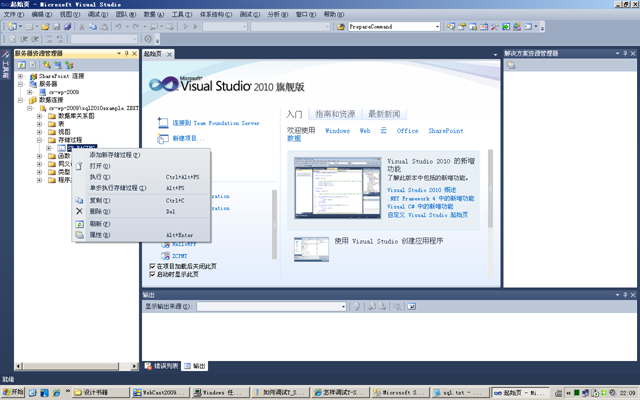Click the Copy toolbar icon
The height and width of the screenshot is (400, 640).
(x=93, y=27)
